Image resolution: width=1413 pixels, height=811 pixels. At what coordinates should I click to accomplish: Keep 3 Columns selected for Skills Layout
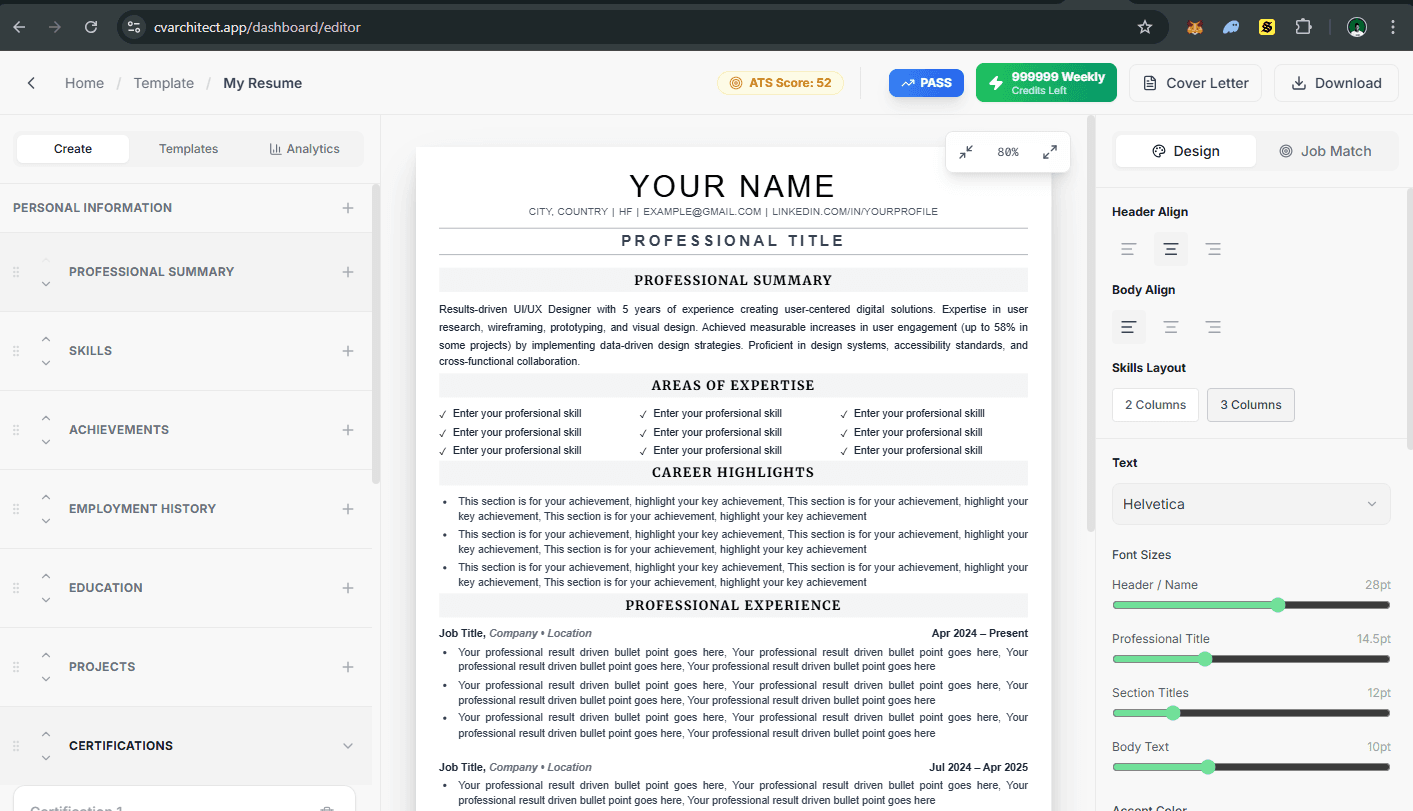1250,404
